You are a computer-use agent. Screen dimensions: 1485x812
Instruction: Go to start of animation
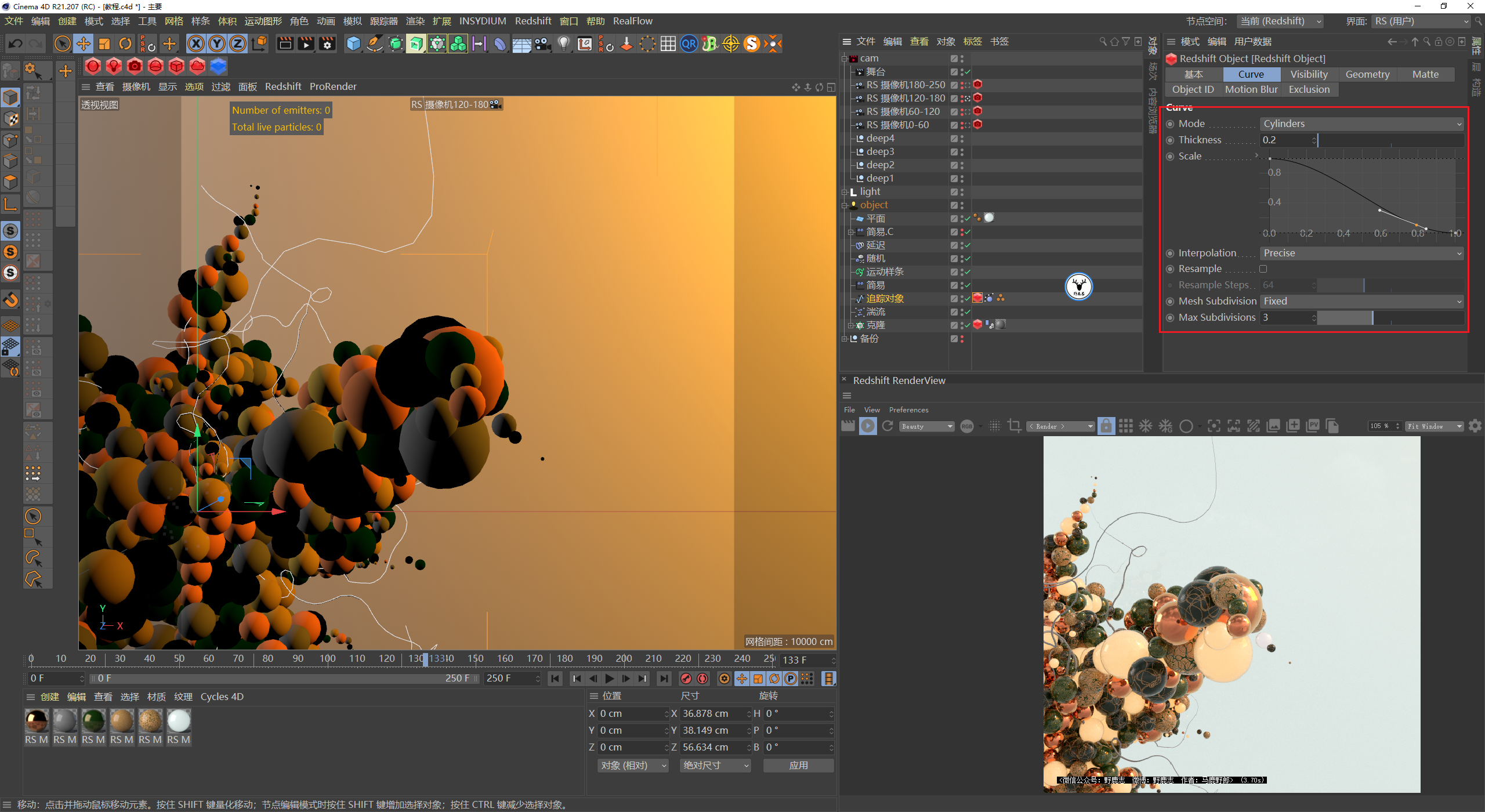[555, 679]
